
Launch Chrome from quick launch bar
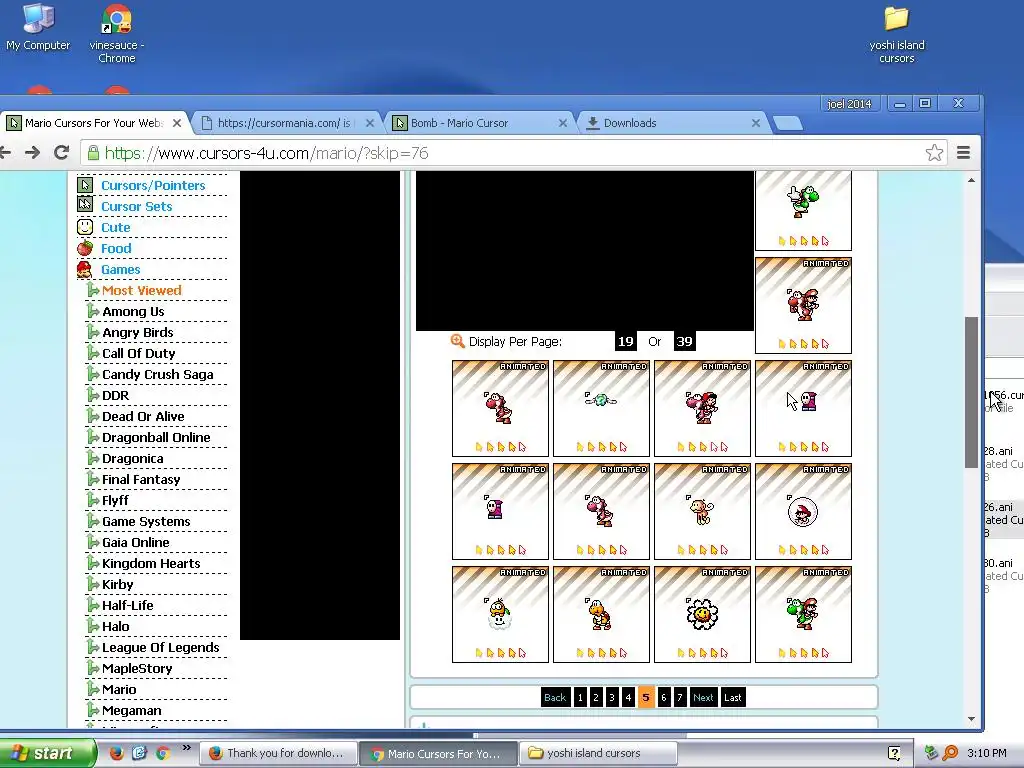point(163,753)
